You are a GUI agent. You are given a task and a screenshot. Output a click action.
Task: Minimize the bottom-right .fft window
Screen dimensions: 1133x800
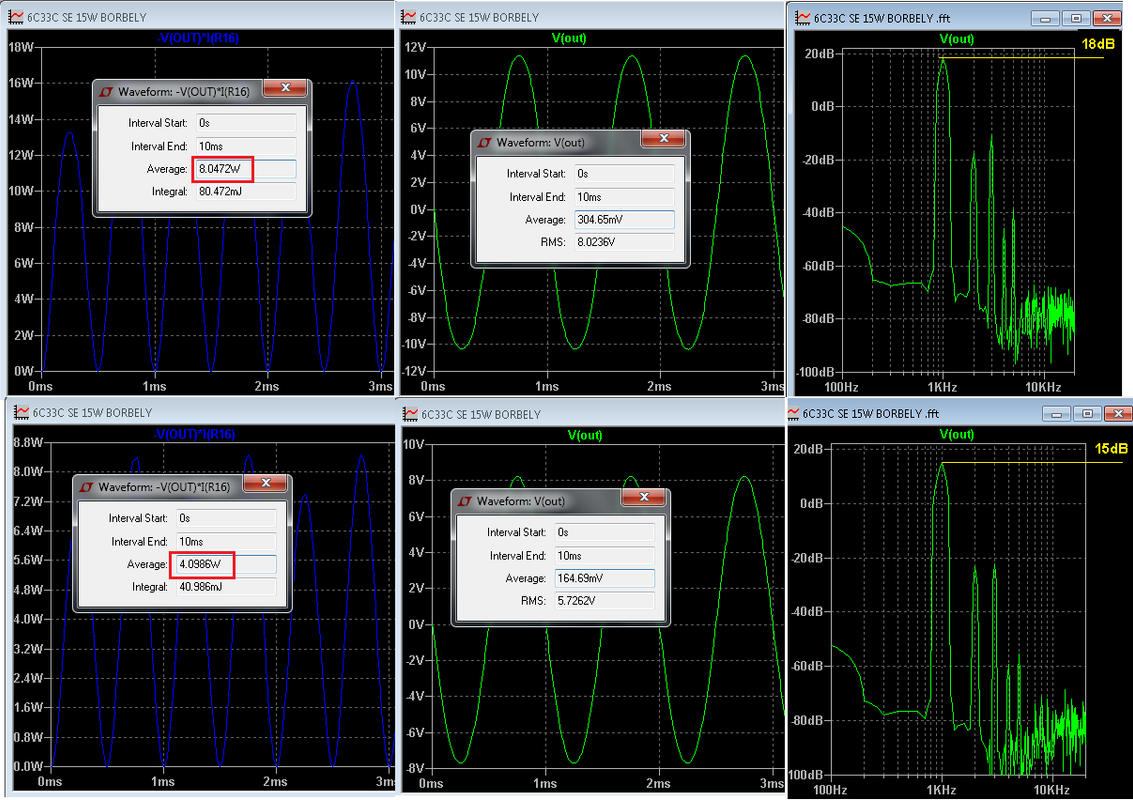point(1056,414)
